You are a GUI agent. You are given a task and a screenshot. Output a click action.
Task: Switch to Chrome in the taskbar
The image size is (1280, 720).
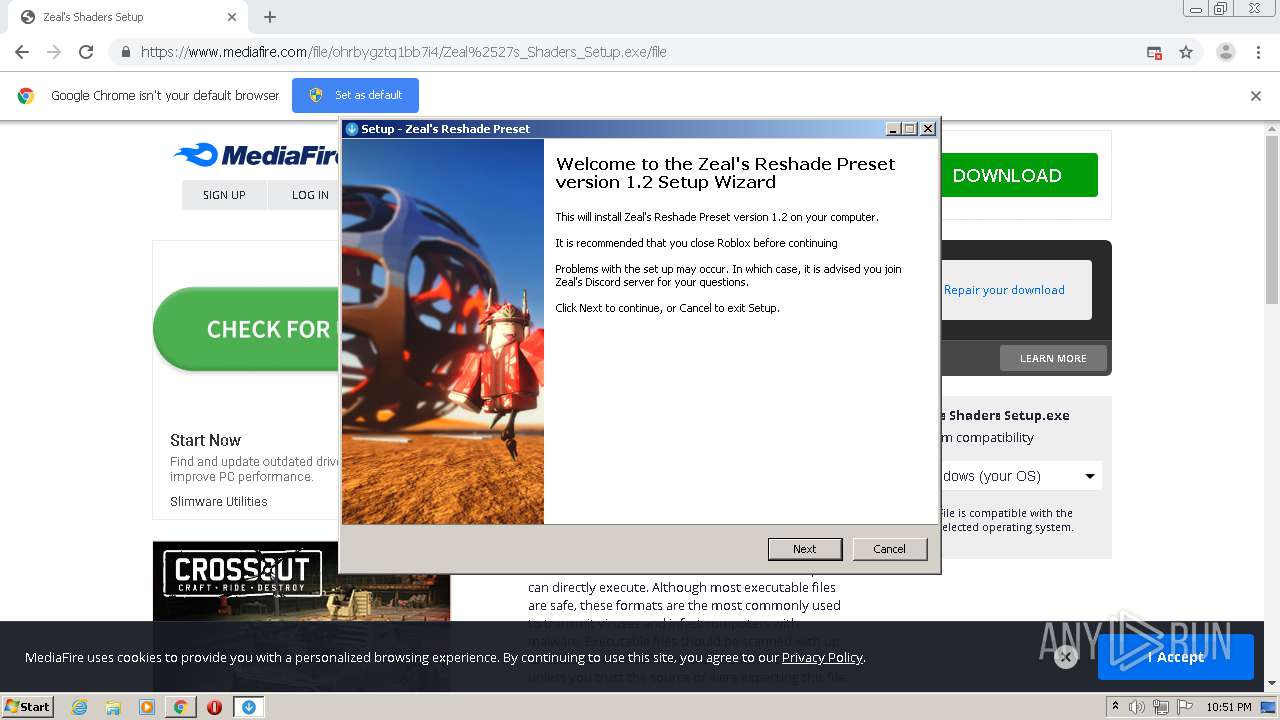[180, 707]
